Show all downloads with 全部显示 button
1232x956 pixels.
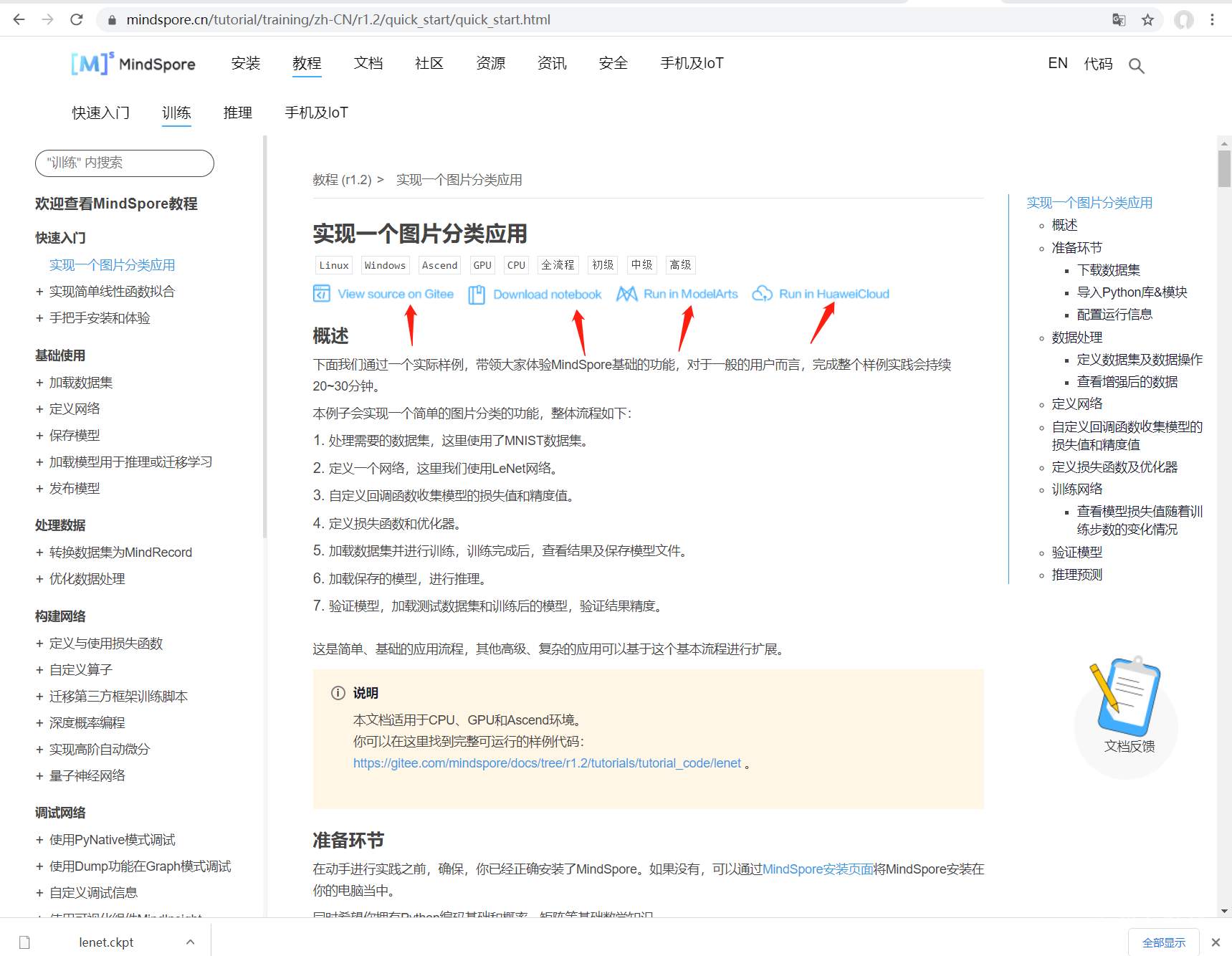[x=1164, y=942]
